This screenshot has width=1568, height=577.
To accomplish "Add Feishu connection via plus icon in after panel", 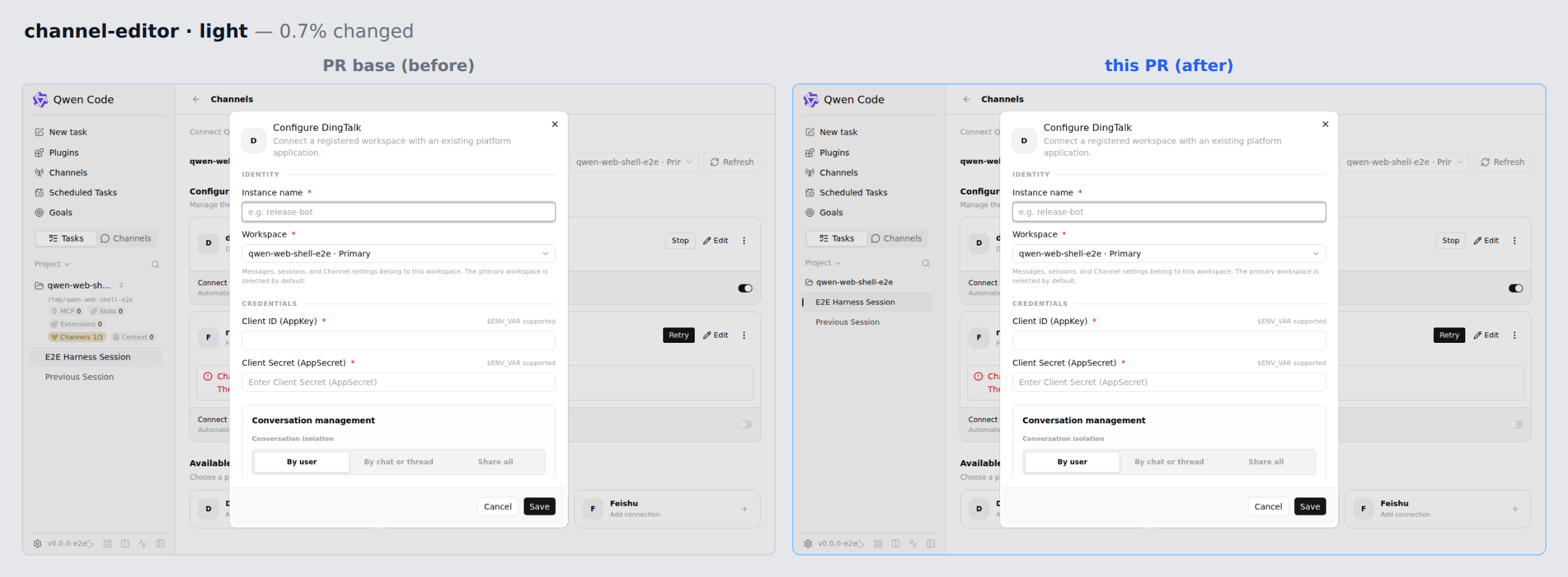I will [x=1515, y=509].
